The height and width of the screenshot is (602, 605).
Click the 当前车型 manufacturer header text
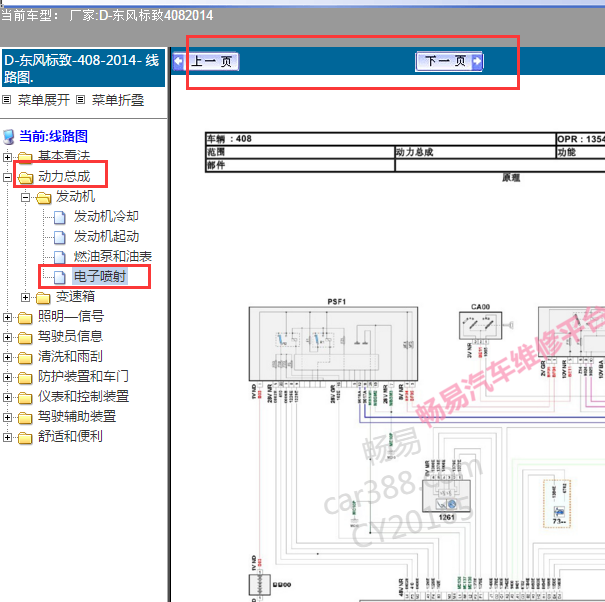(x=107, y=16)
